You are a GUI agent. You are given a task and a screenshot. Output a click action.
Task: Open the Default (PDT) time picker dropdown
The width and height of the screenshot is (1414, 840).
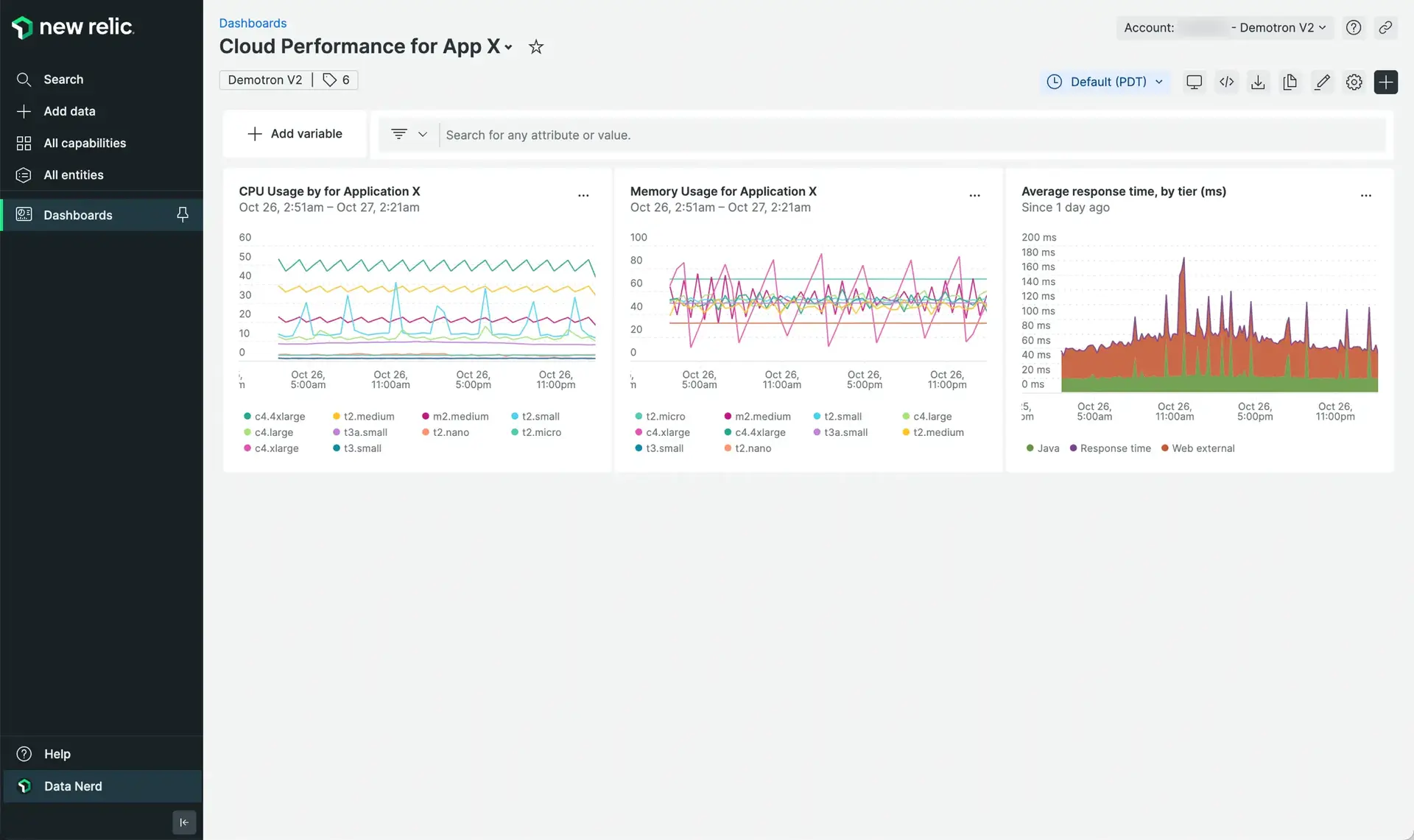1107,82
